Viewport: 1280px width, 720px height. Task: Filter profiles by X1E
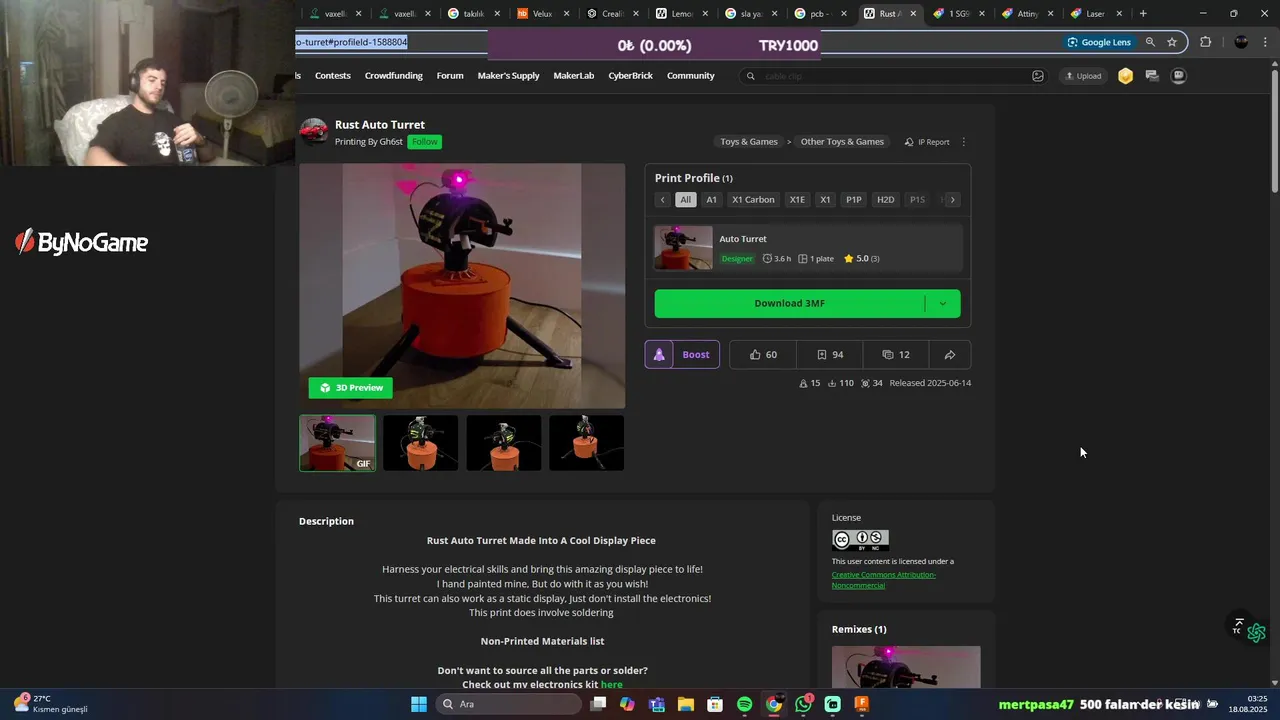(797, 200)
